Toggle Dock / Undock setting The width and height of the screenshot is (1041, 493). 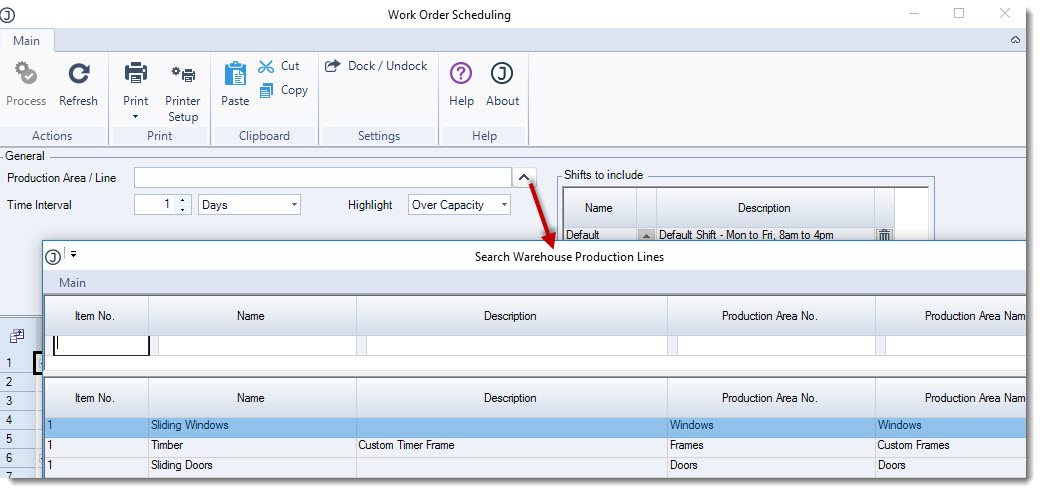[376, 66]
